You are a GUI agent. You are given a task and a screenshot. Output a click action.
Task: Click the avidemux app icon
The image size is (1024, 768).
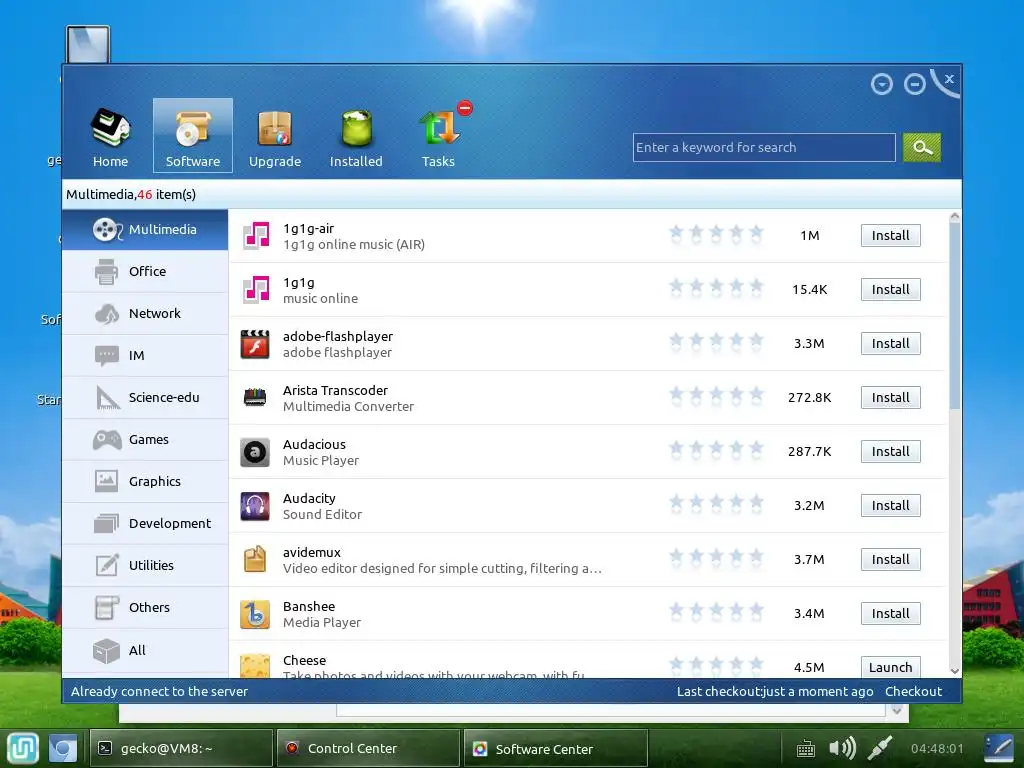pyautogui.click(x=255, y=559)
